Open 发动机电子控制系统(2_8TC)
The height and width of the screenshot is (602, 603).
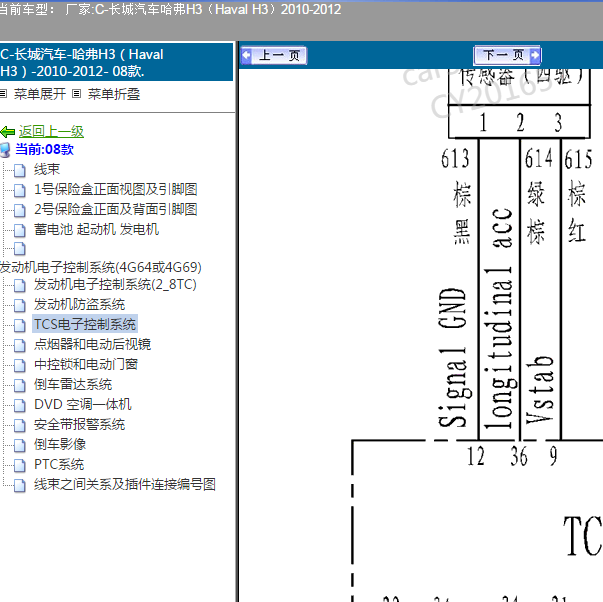click(115, 285)
